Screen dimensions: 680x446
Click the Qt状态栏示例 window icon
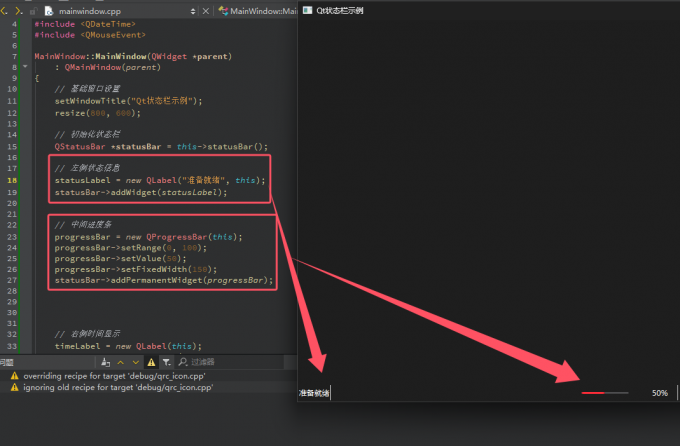pos(307,9)
